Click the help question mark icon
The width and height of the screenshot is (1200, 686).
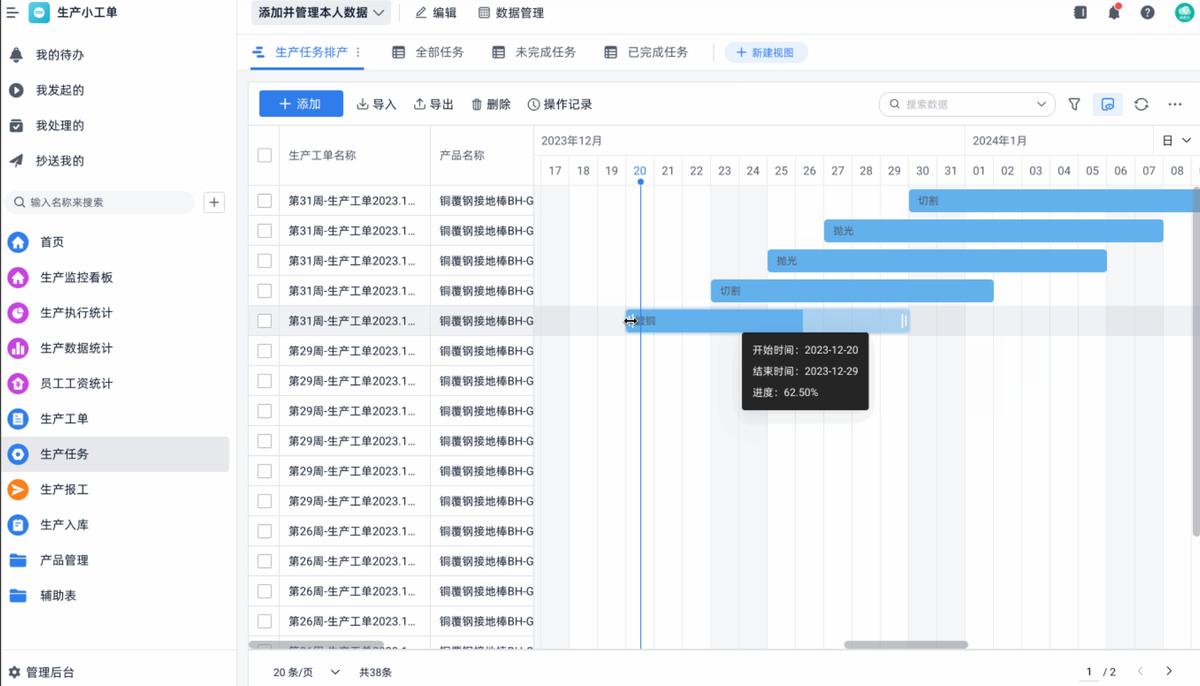coord(1147,13)
